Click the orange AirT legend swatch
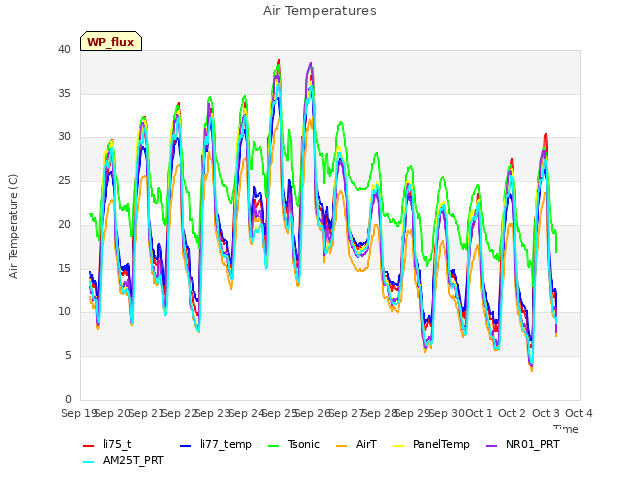This screenshot has height=480, width=640. point(341,446)
